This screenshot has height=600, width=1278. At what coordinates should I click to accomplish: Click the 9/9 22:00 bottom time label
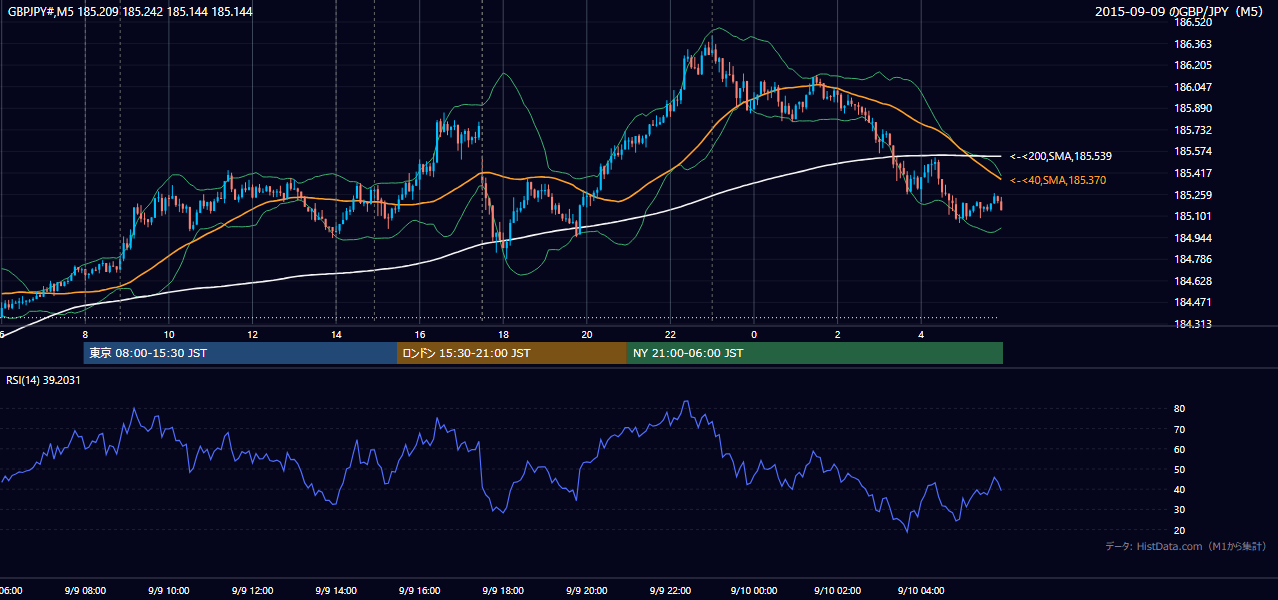click(x=670, y=590)
